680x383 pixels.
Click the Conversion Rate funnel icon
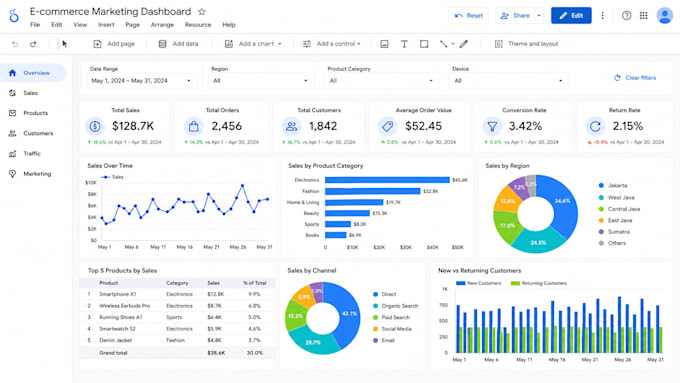pyautogui.click(x=492, y=126)
